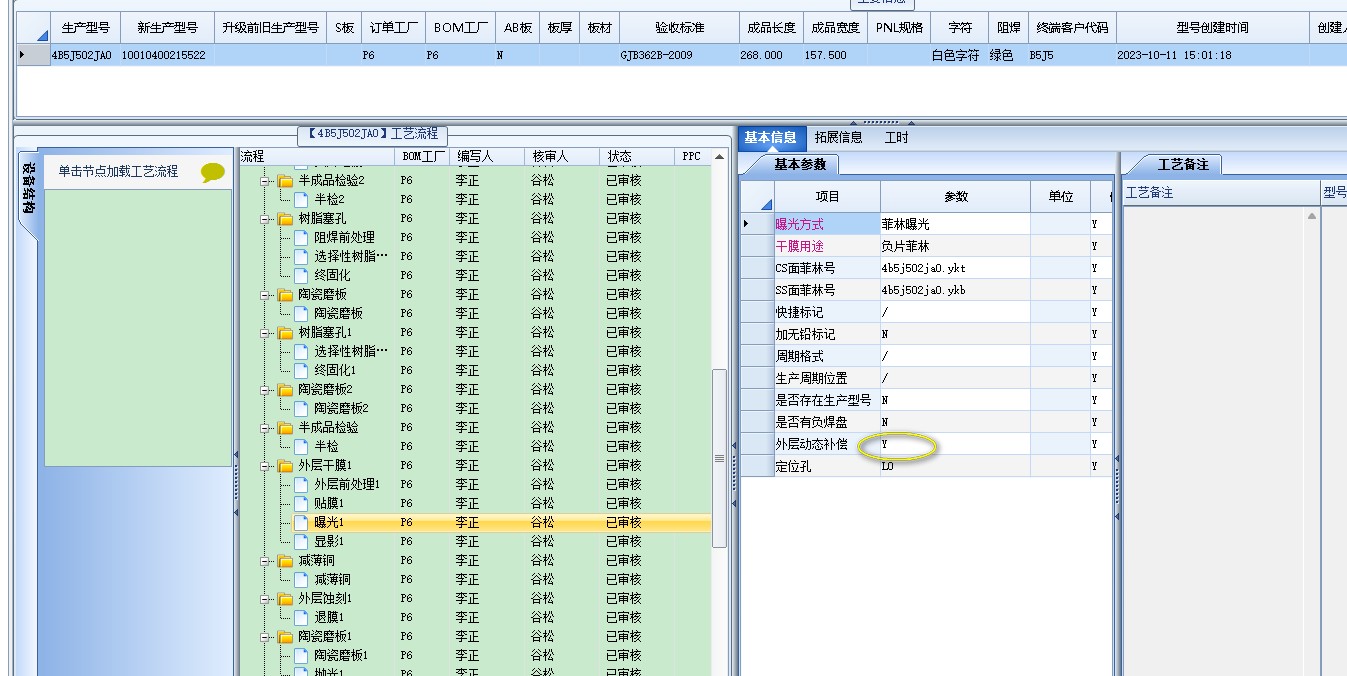Select the 半检 step row

point(326,446)
